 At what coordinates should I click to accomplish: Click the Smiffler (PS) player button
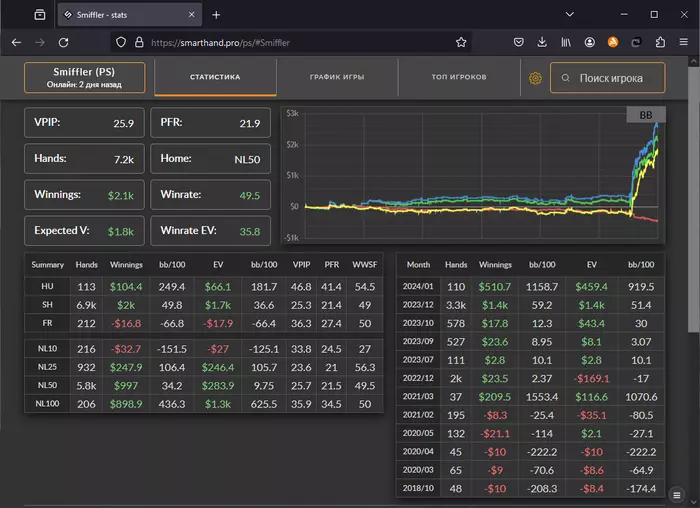point(85,78)
